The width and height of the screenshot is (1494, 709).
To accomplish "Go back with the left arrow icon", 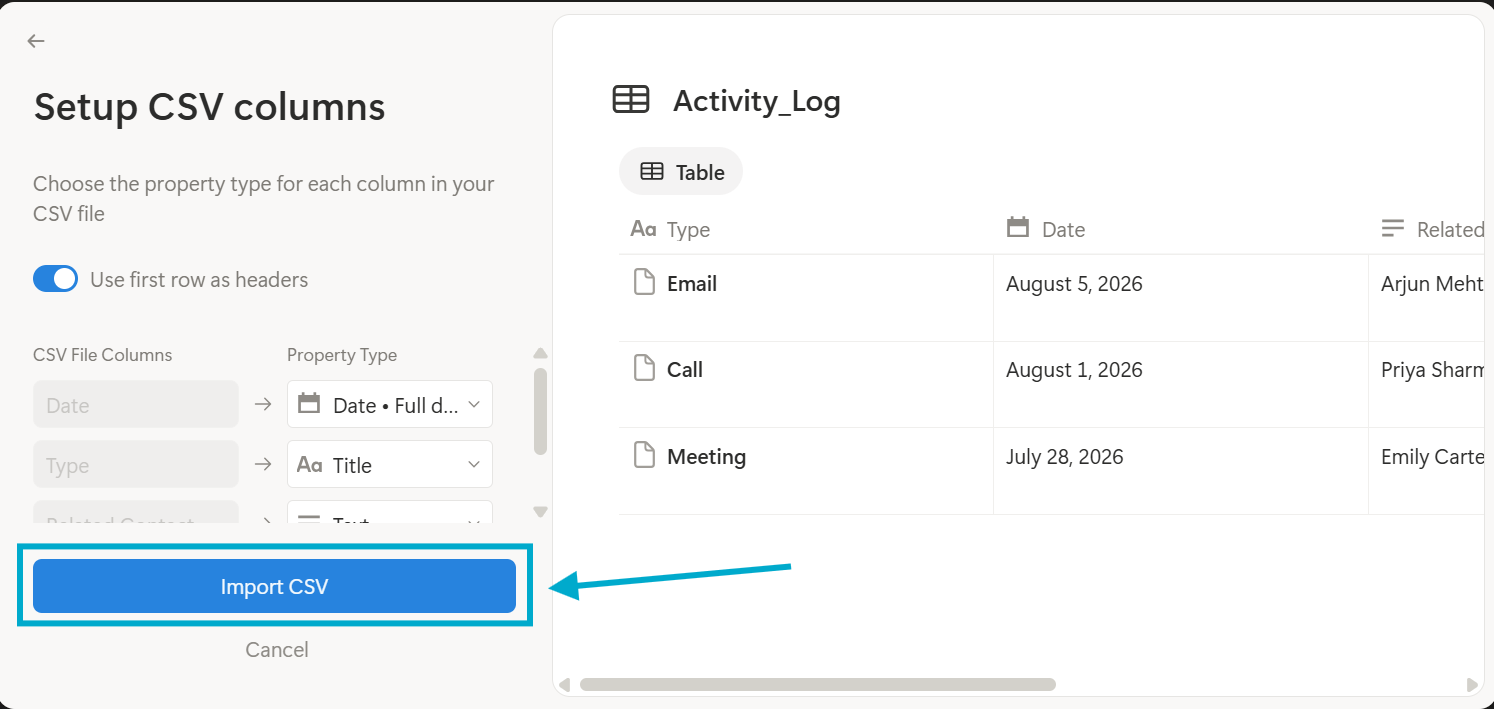I will 36,41.
